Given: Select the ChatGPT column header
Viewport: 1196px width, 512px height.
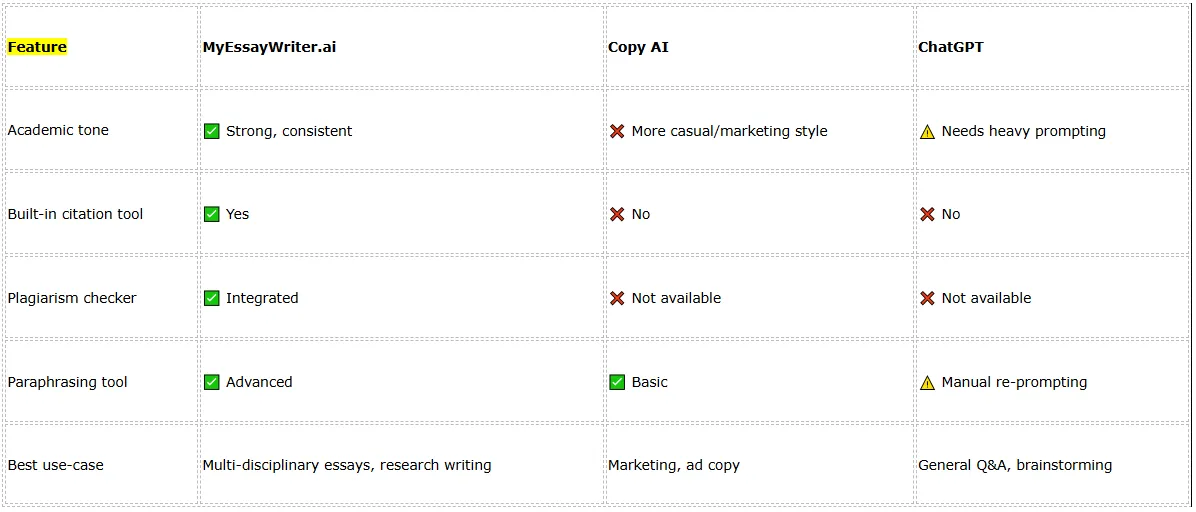Looking at the screenshot, I should [x=950, y=47].
